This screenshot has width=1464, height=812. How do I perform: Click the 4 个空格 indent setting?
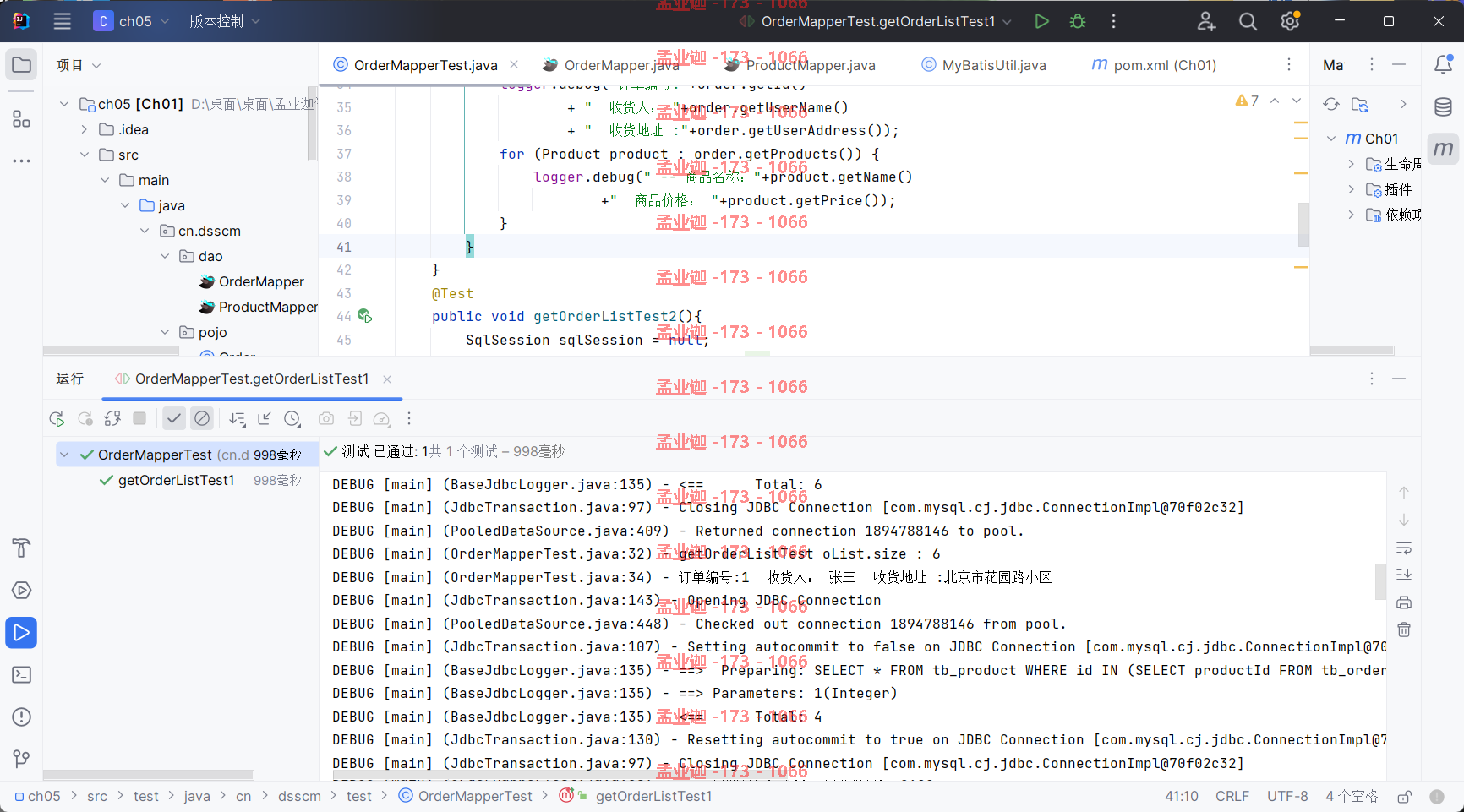click(1352, 796)
